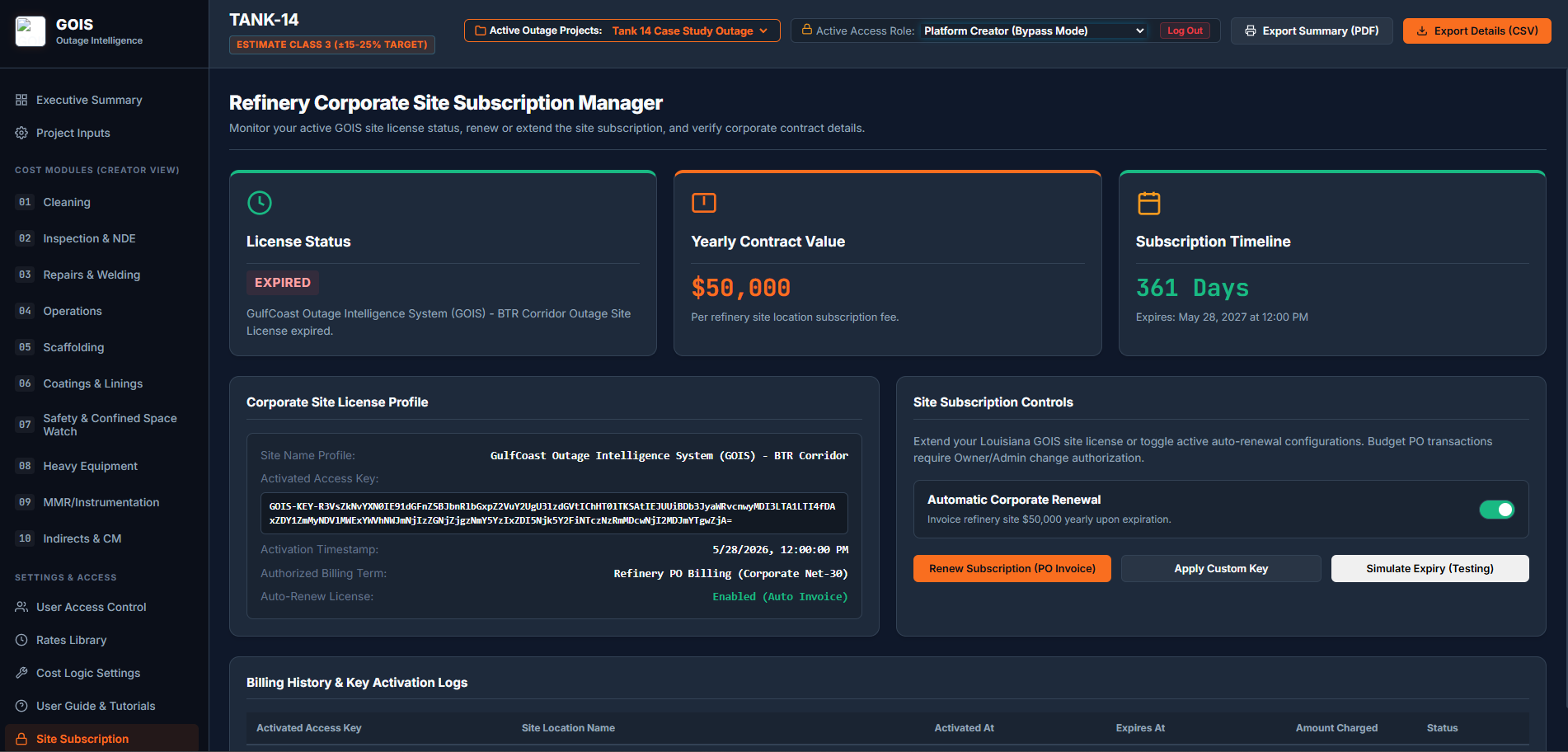Screen dimensions: 1568x752
Task: Click the TANK-14 title
Action: click(264, 20)
